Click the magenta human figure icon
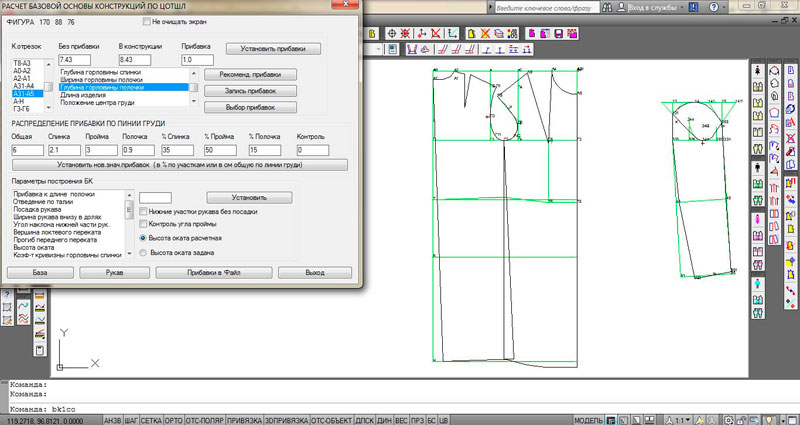The width and height of the screenshot is (800, 425). click(758, 218)
